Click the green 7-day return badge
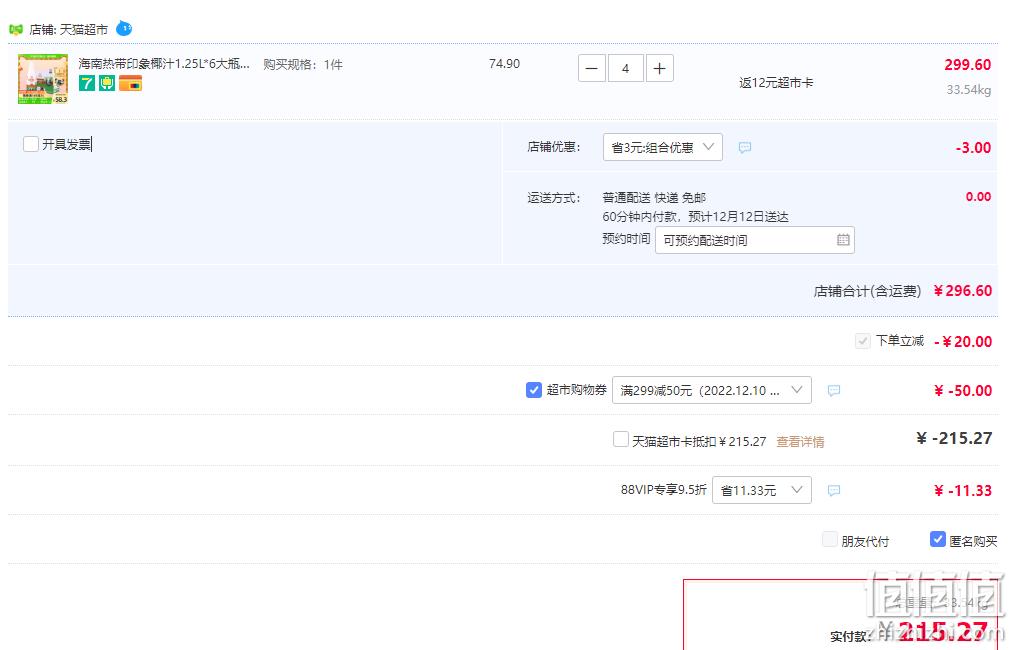The image size is (1014, 650). pos(87,83)
